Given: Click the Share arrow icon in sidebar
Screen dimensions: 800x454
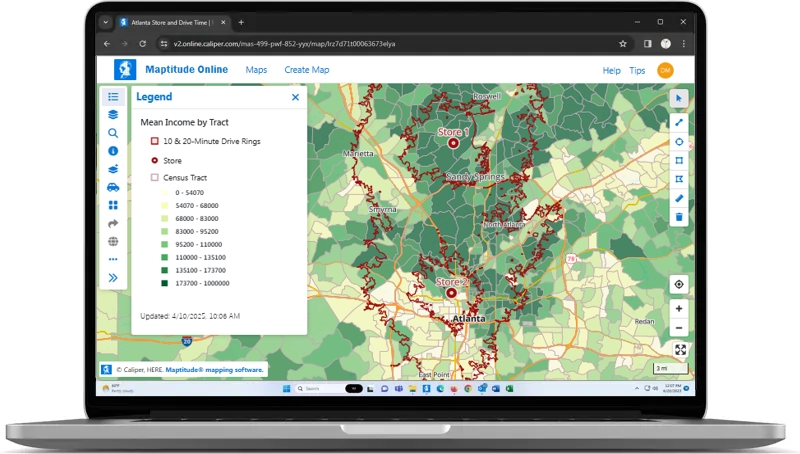Looking at the screenshot, I should [113, 223].
